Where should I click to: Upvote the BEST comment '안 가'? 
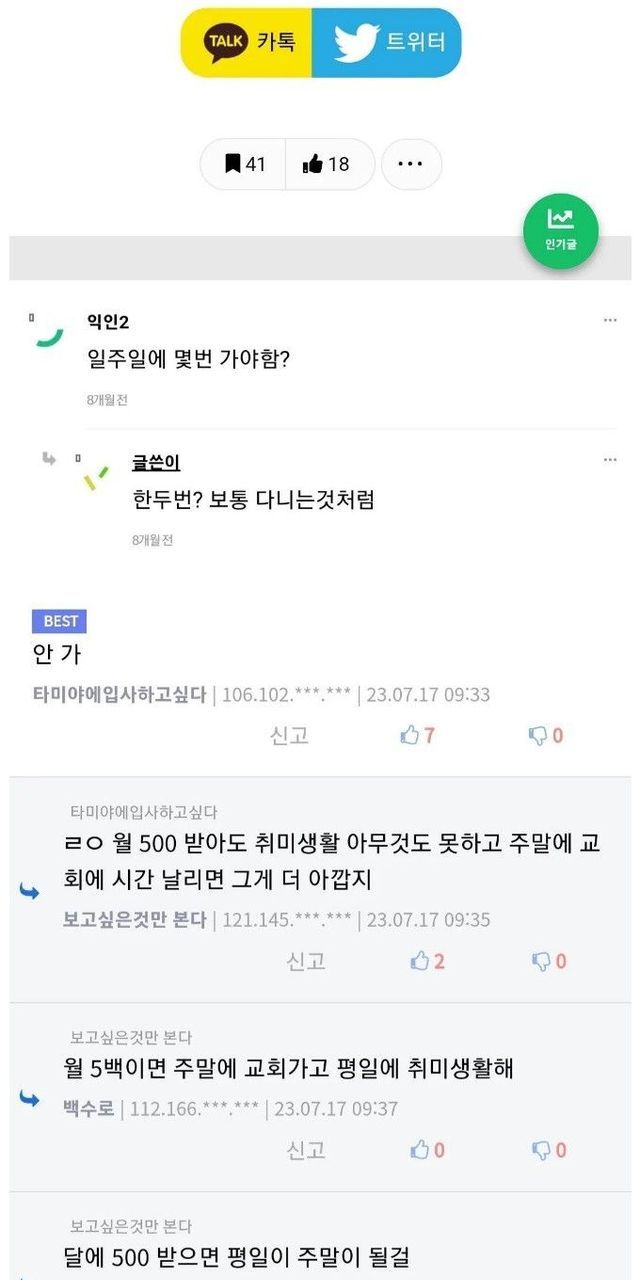coord(417,736)
